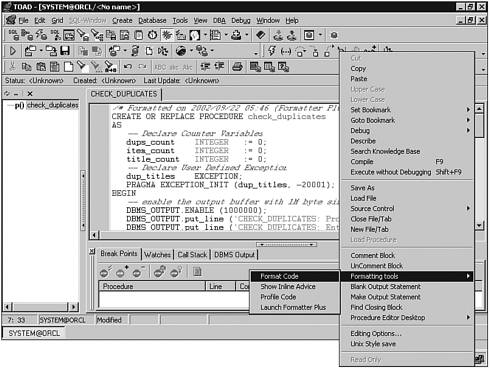Click the Save floppy disk toolbar icon
Screen dimensions: 490x368
(x=65, y=51)
